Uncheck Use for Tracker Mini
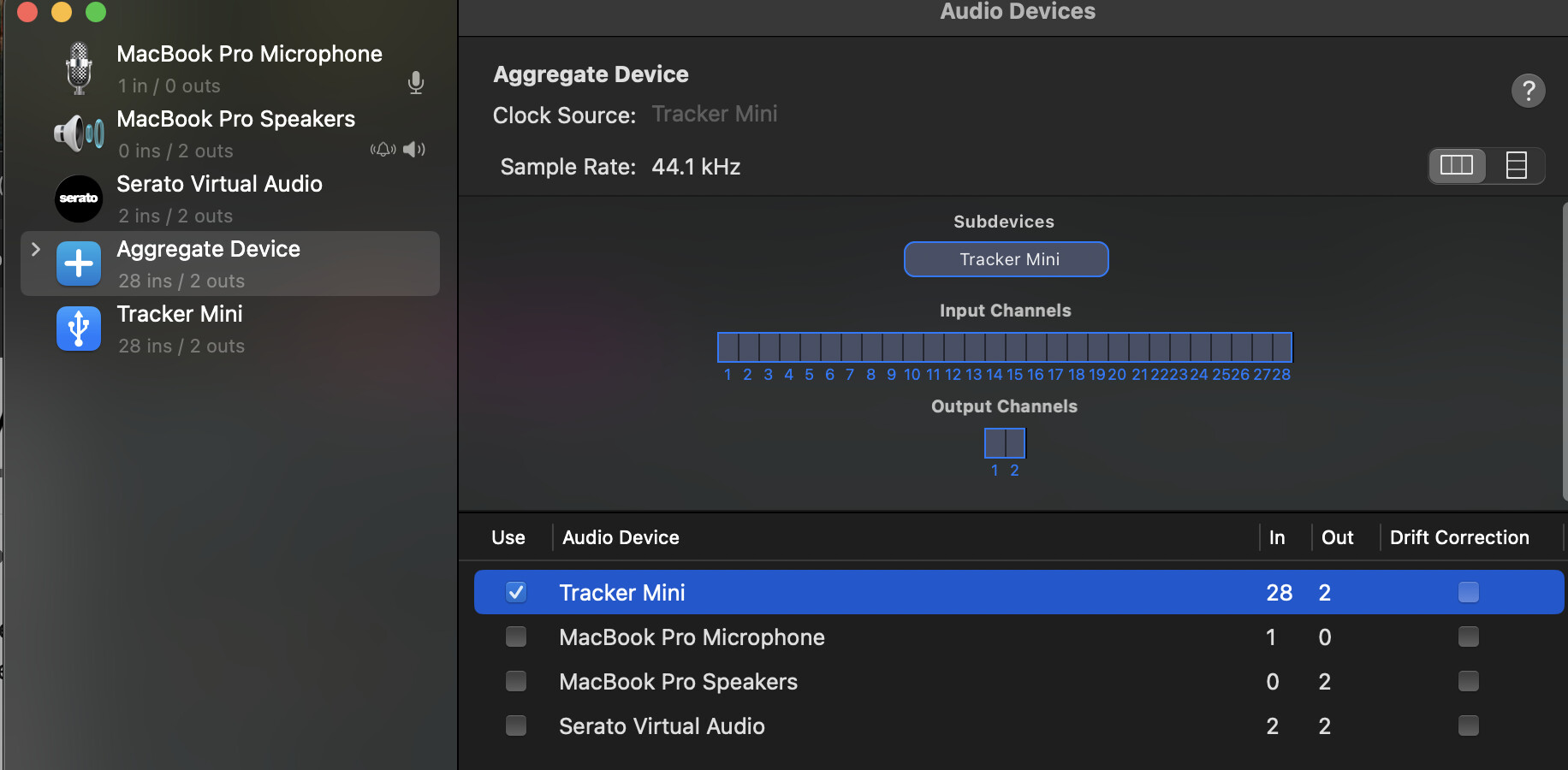This screenshot has height=770, width=1568. [516, 592]
